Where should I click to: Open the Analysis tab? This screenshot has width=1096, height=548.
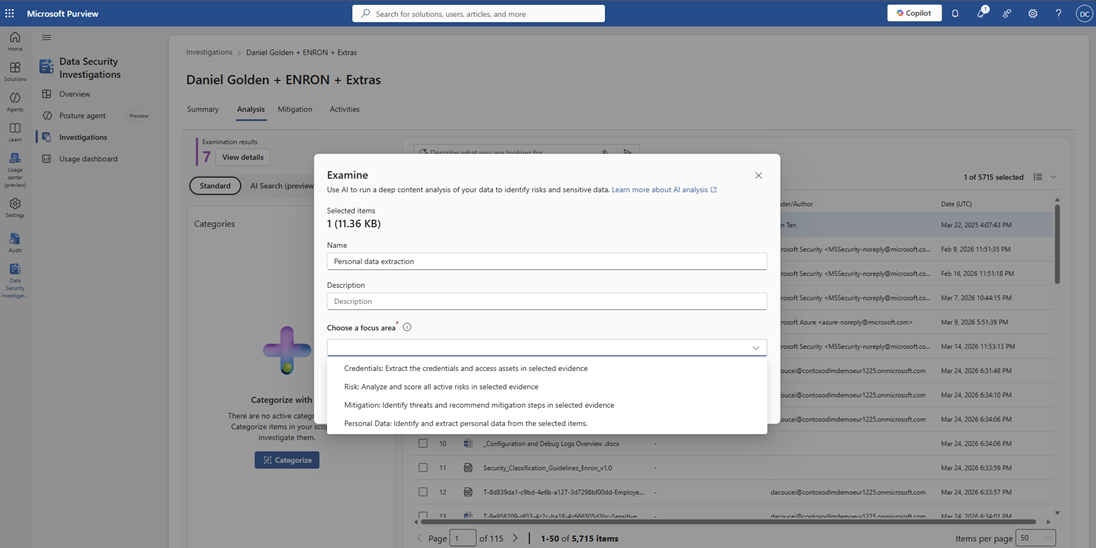pos(251,109)
